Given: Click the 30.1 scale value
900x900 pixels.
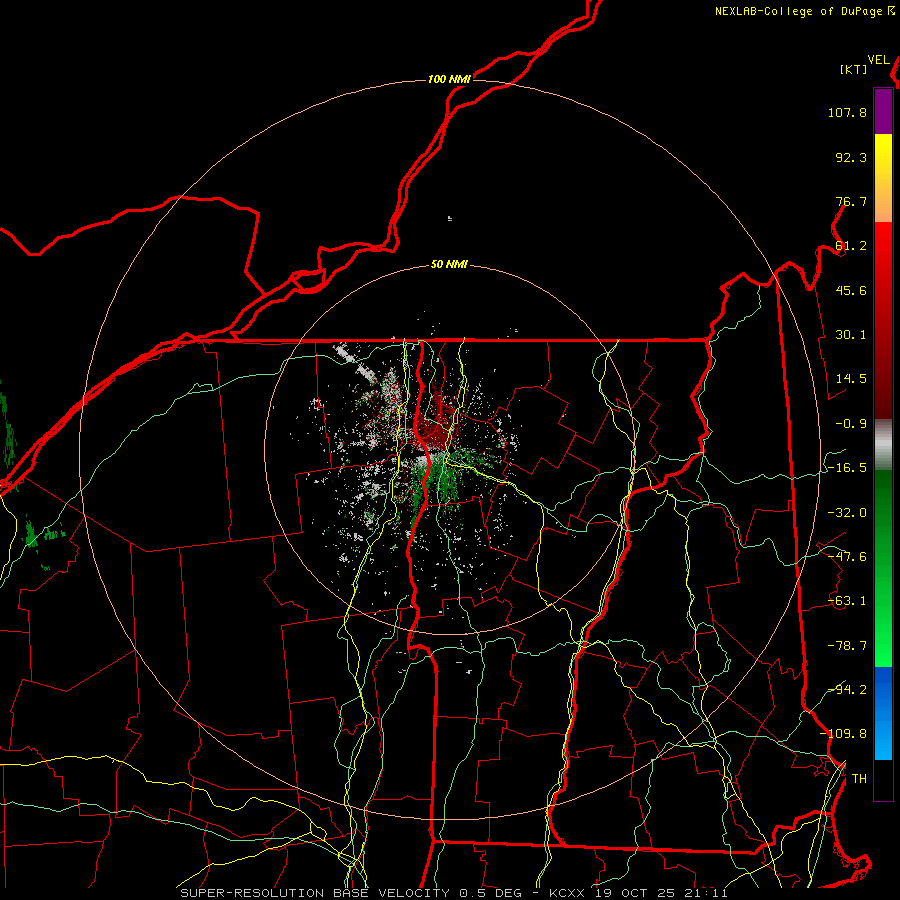Looking at the screenshot, I should coord(851,335).
